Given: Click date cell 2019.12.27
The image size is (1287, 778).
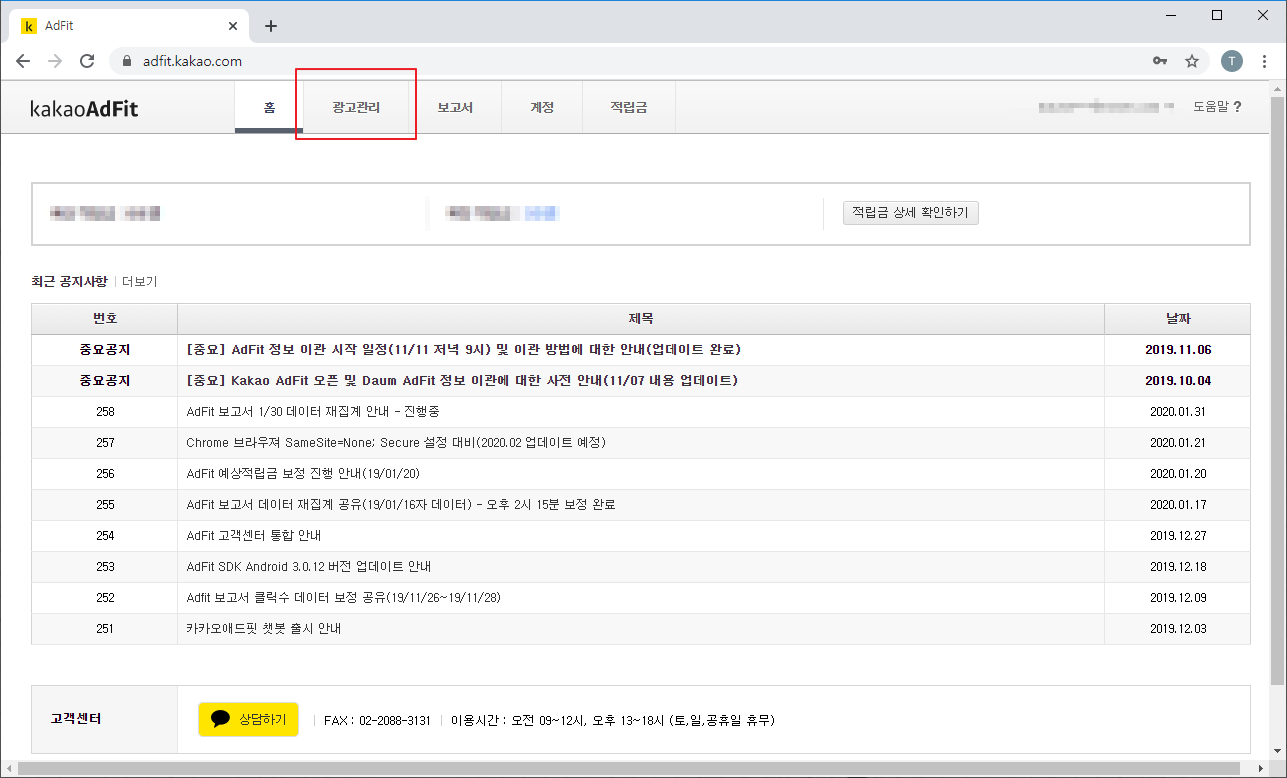Looking at the screenshot, I should pyautogui.click(x=1178, y=536).
